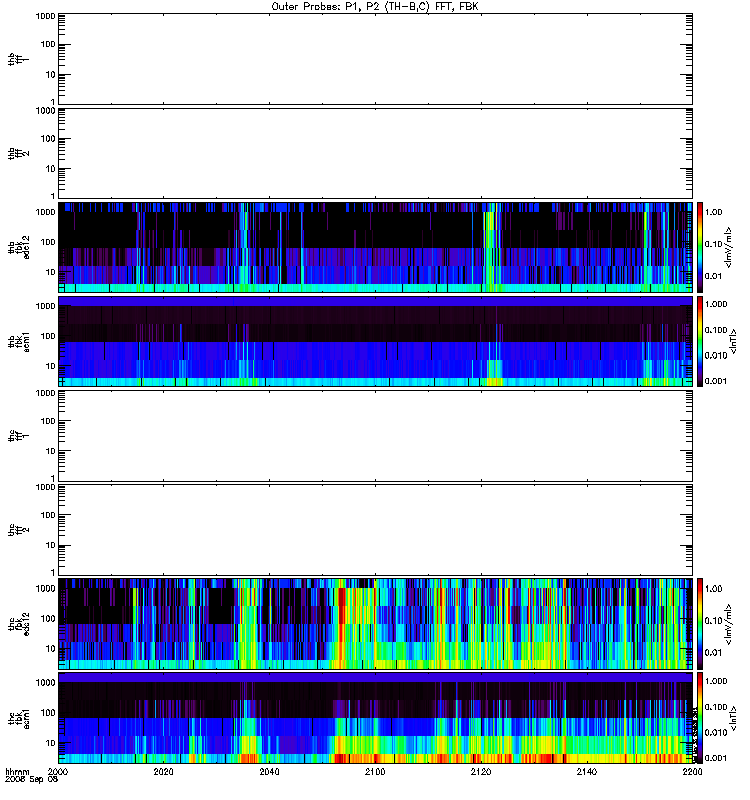Click the "1.00" value on thb edc12 color bar
The height and width of the screenshot is (800, 750).
point(713,212)
